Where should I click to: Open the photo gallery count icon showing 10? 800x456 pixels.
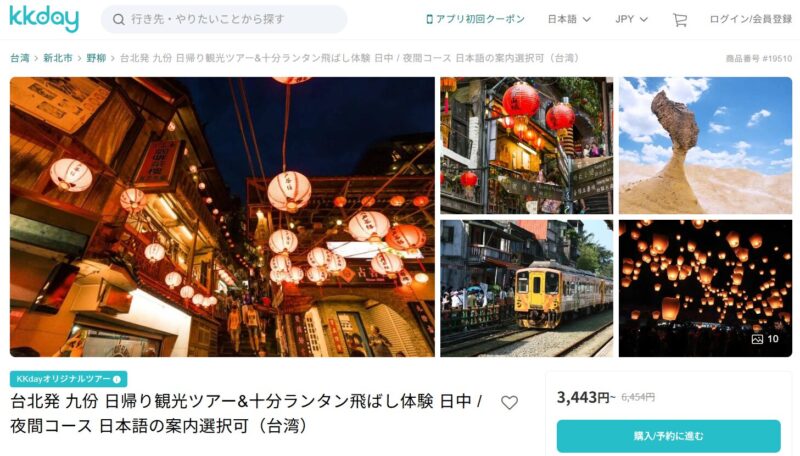pos(765,339)
